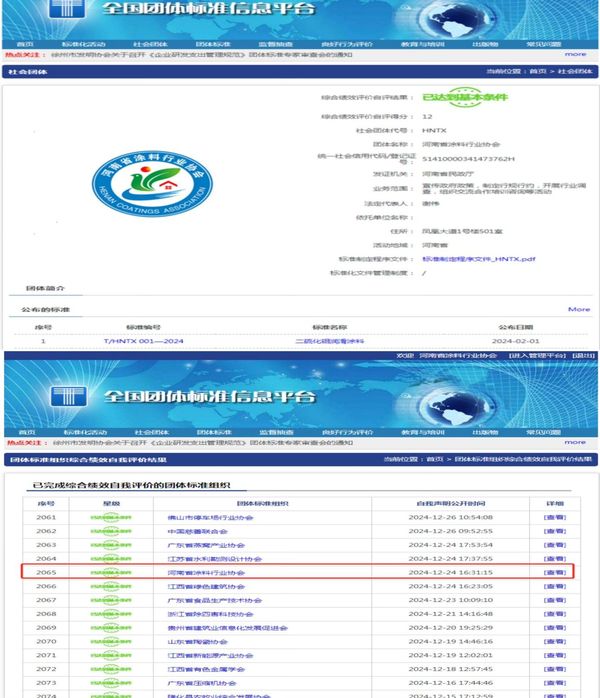
Task: Click the publish date 2024-02-01
Action: click(x=515, y=341)
